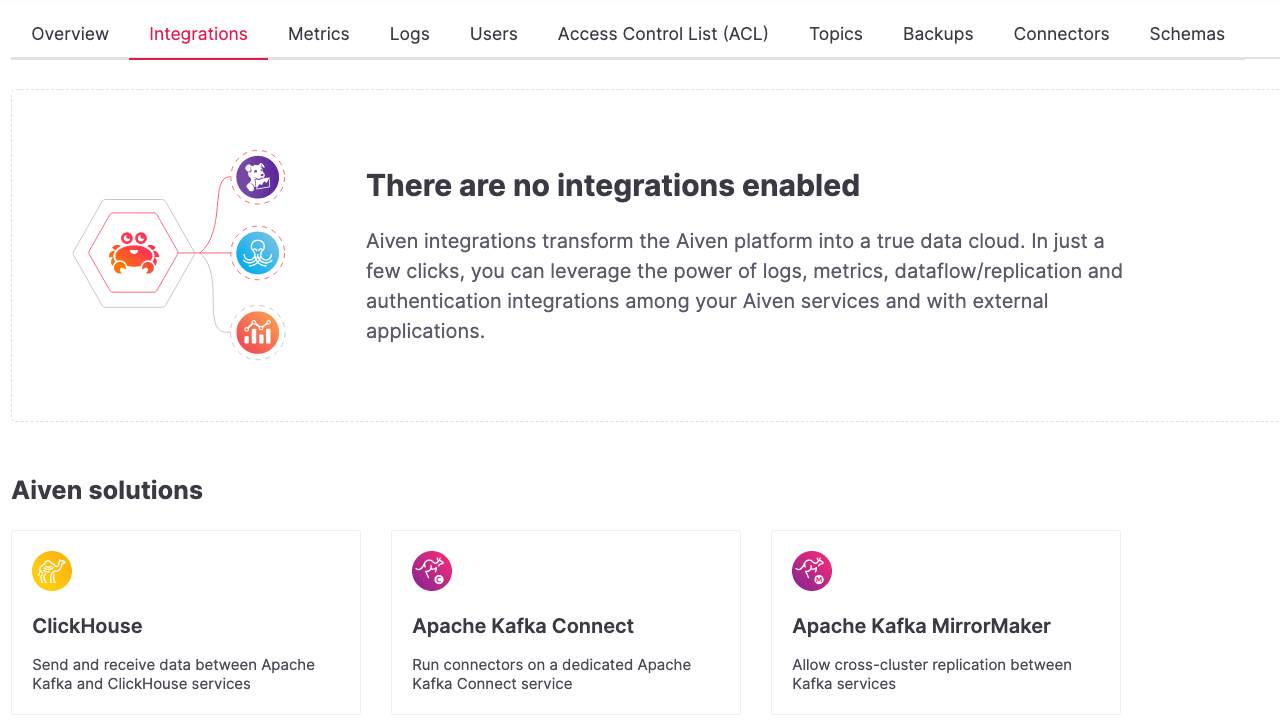Open the Schemas tab
This screenshot has width=1280, height=720.
coord(1187,33)
